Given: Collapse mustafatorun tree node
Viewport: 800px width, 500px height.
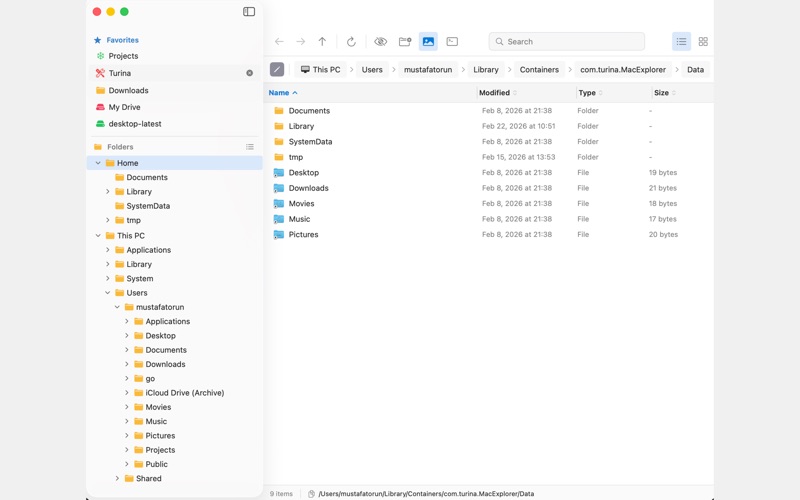Looking at the screenshot, I should [117, 307].
